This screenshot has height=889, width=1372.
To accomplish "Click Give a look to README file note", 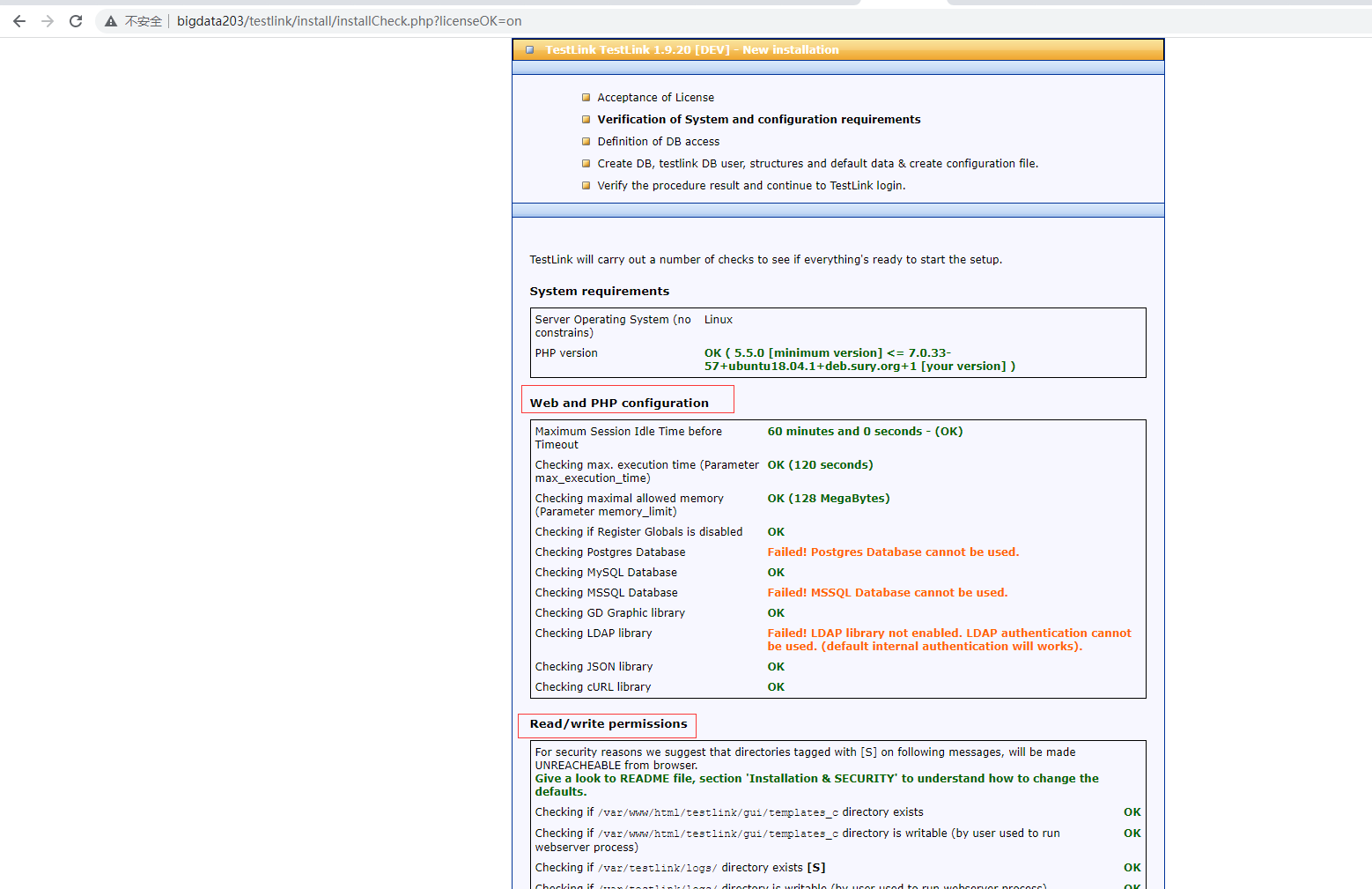I will coord(817,785).
